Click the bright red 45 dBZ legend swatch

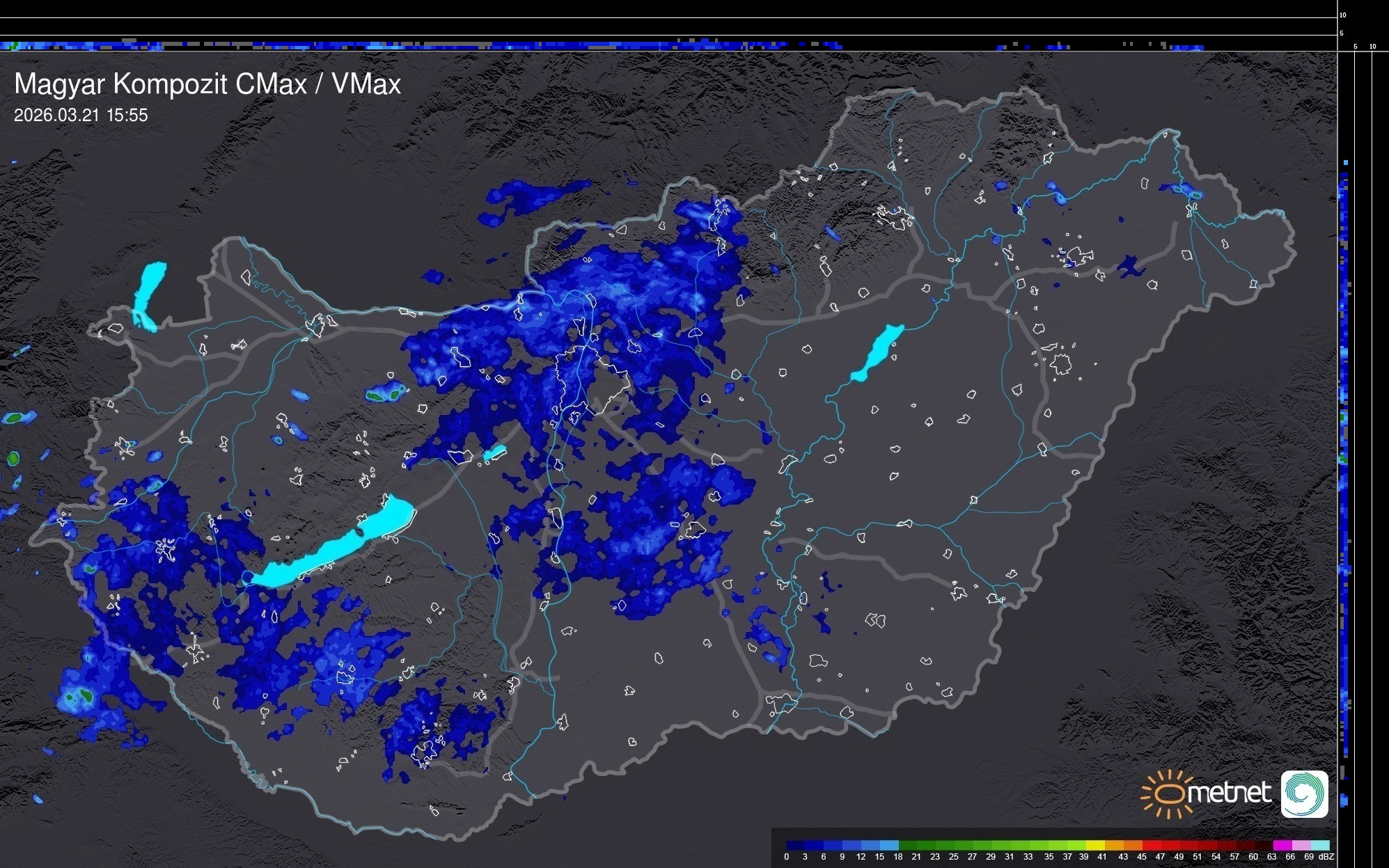point(1151,846)
